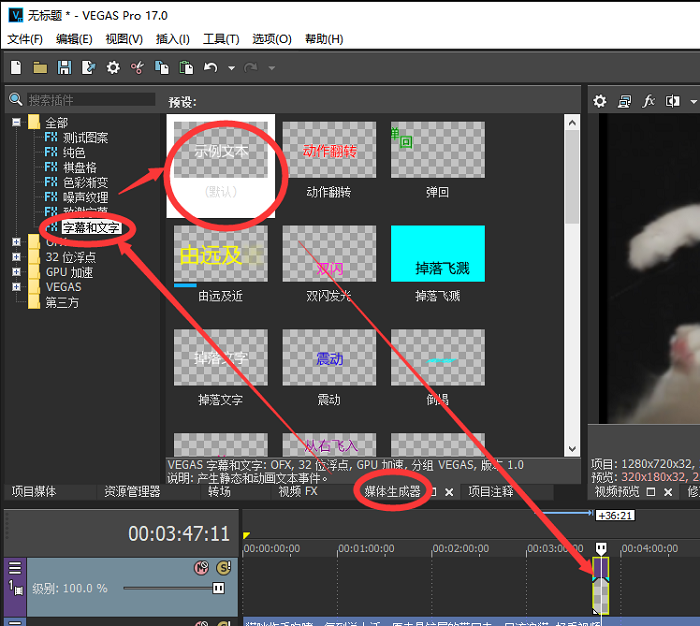700x626 pixels.
Task: Open the 选项(O) menu
Action: pyautogui.click(x=272, y=39)
